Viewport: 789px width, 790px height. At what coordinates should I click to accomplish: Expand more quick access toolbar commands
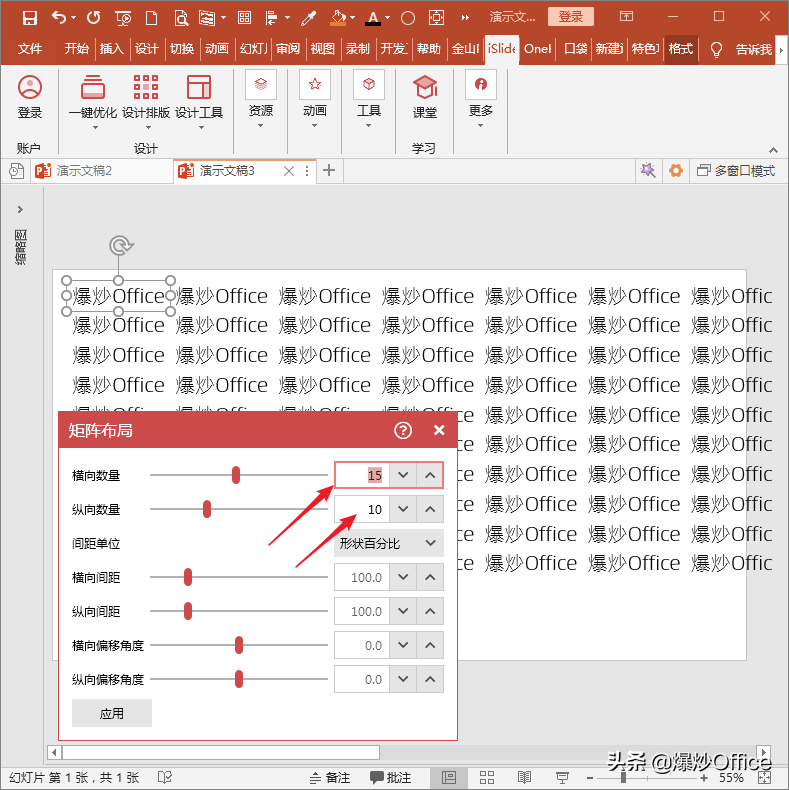[465, 18]
